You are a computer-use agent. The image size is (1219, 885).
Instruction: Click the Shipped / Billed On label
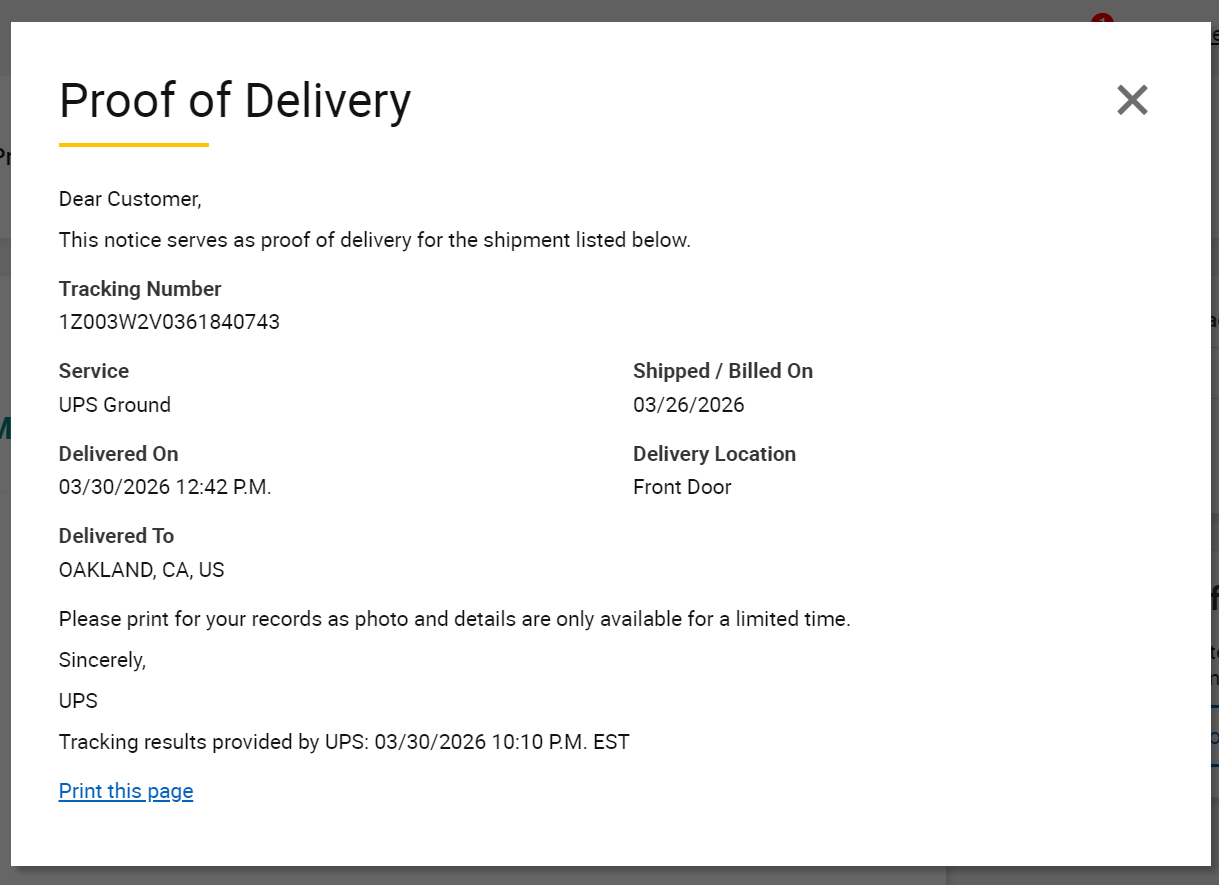click(x=723, y=371)
